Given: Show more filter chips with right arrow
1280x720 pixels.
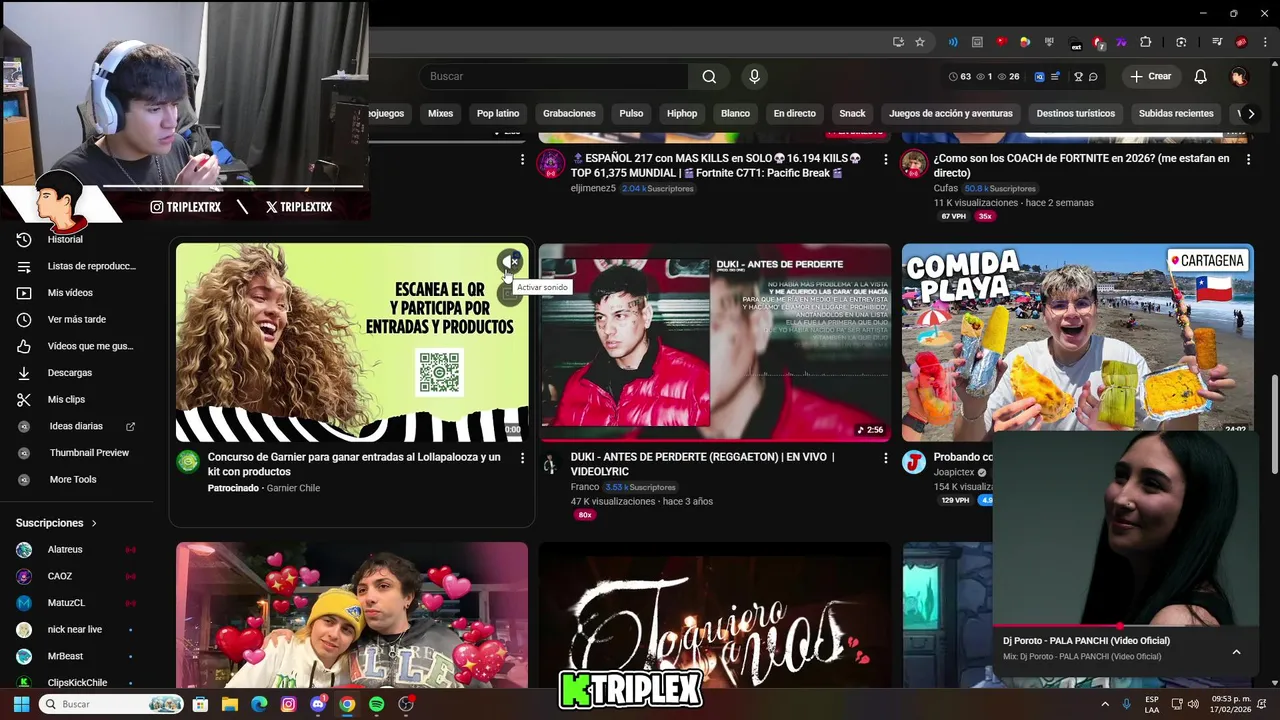Looking at the screenshot, I should [1251, 114].
